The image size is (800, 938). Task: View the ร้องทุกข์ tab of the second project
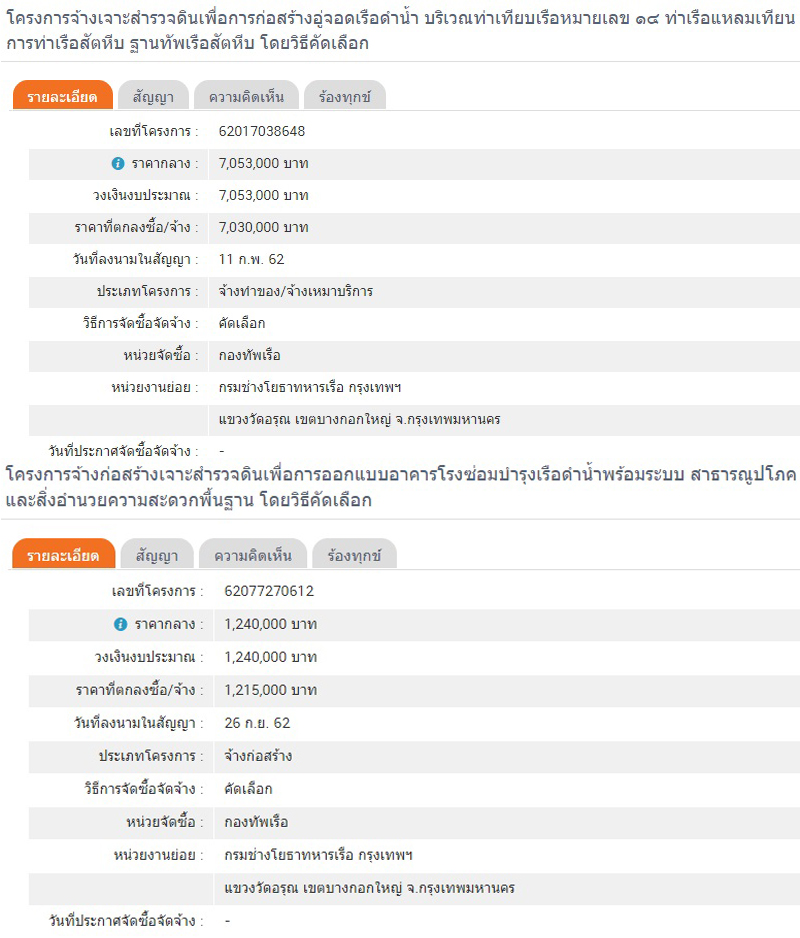[352, 555]
